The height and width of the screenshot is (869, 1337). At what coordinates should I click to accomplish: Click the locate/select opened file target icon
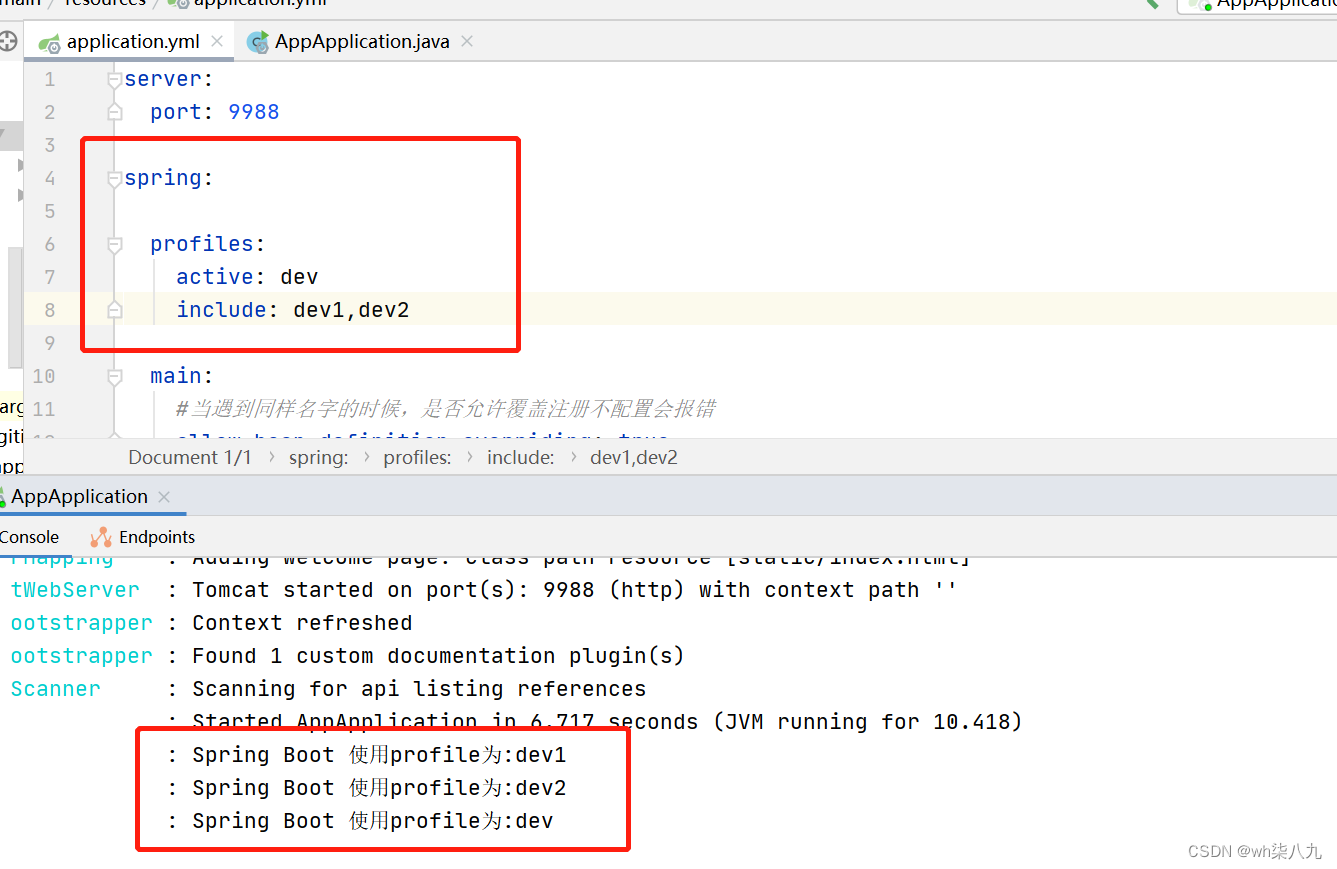click(x=8, y=41)
